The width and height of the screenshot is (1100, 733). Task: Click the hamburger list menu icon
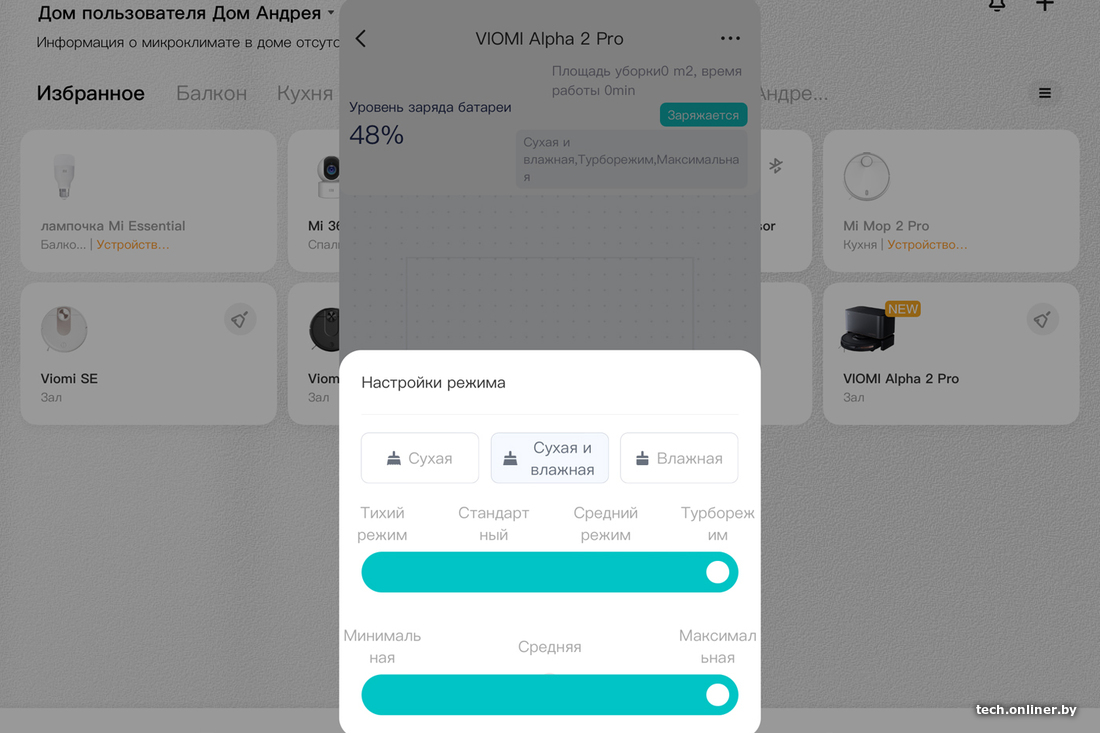click(x=1045, y=93)
